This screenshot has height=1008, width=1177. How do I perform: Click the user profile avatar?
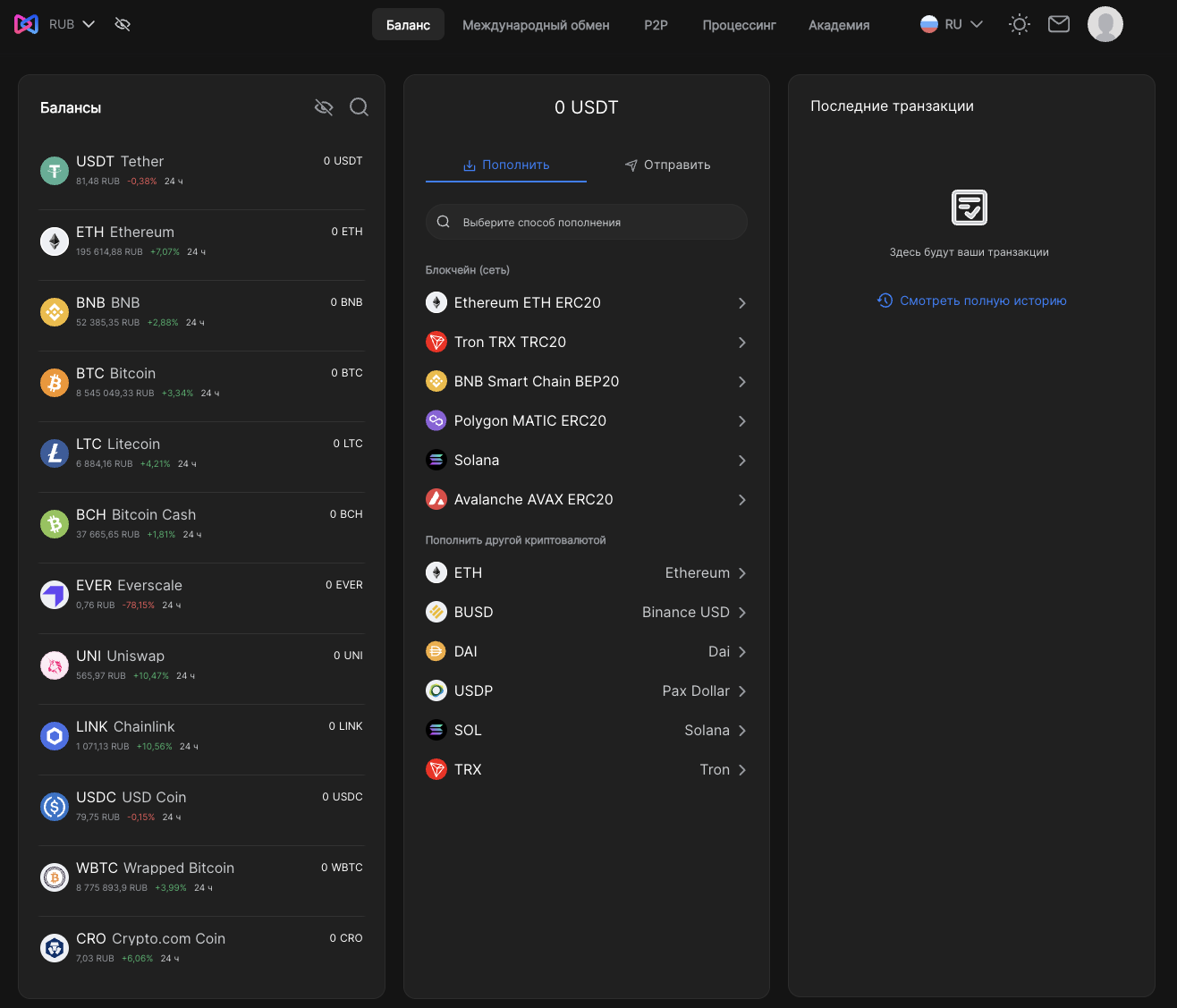[1105, 24]
